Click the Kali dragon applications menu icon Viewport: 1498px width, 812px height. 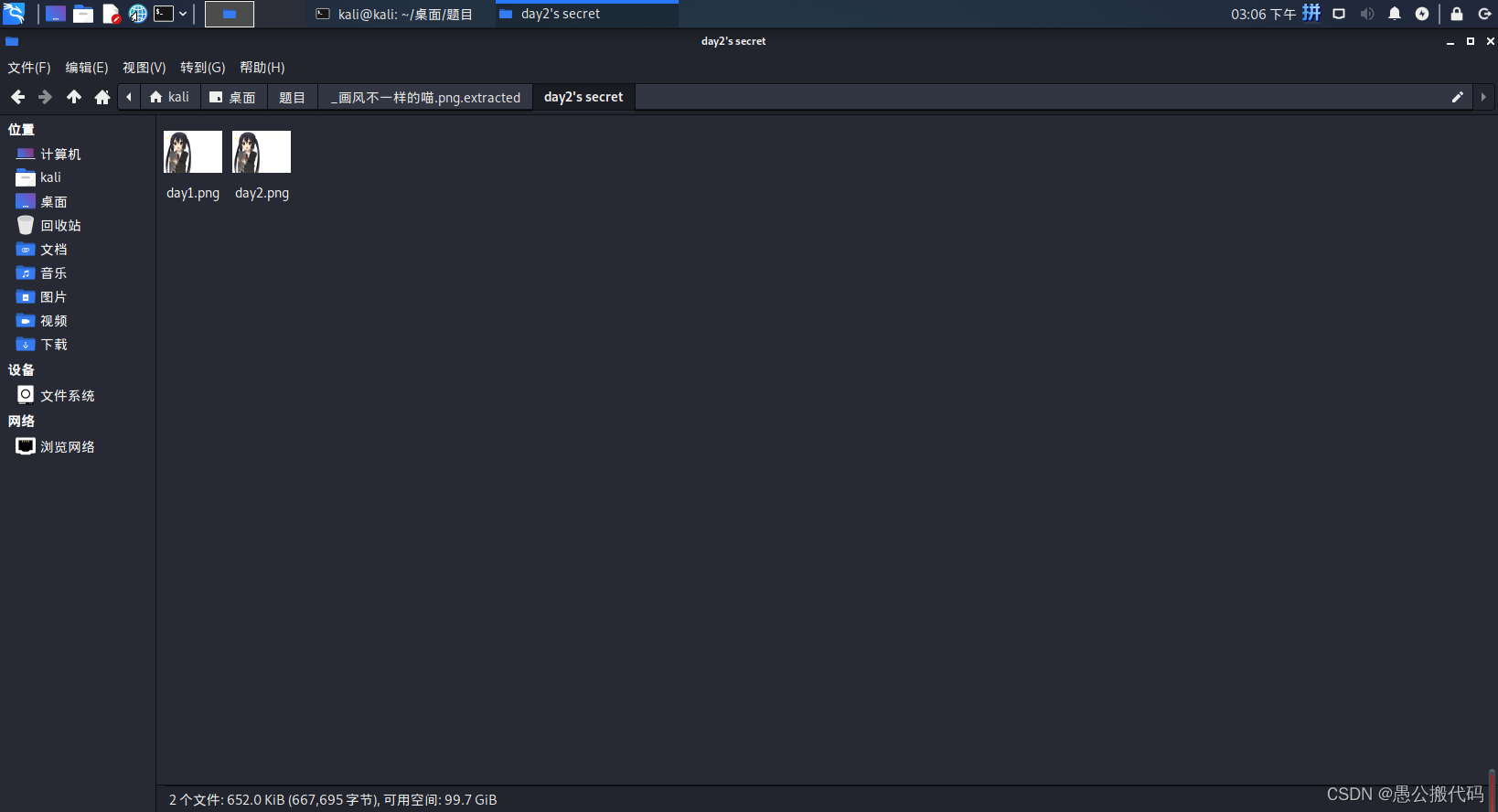click(x=14, y=14)
